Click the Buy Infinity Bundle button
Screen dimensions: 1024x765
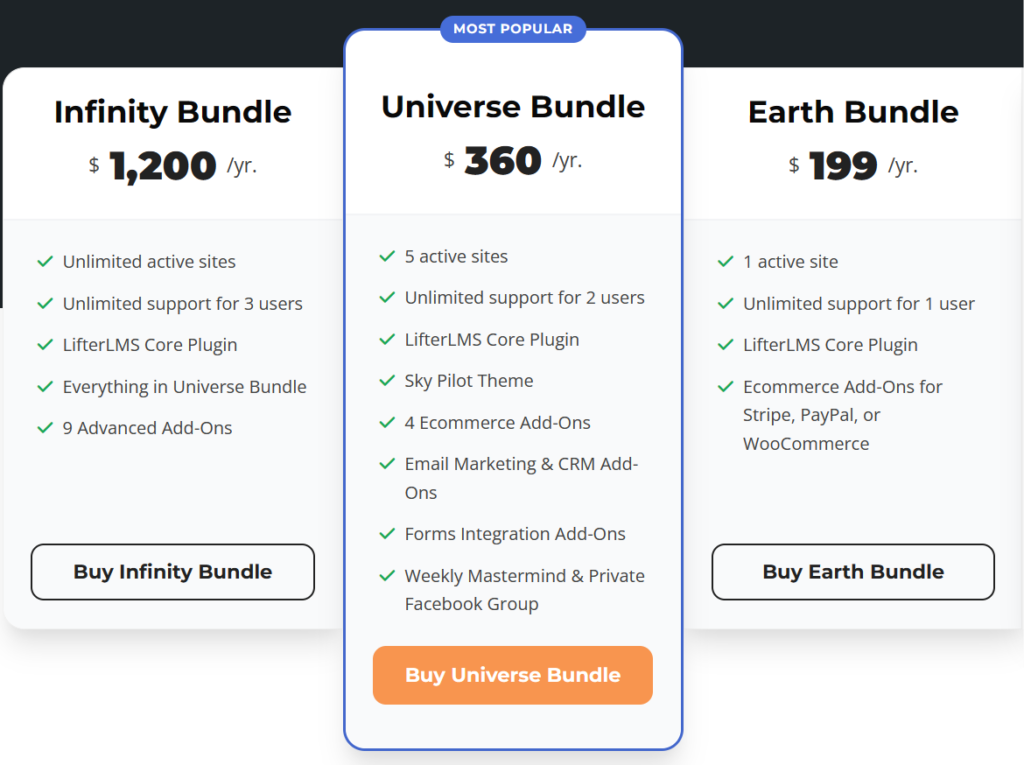click(173, 572)
